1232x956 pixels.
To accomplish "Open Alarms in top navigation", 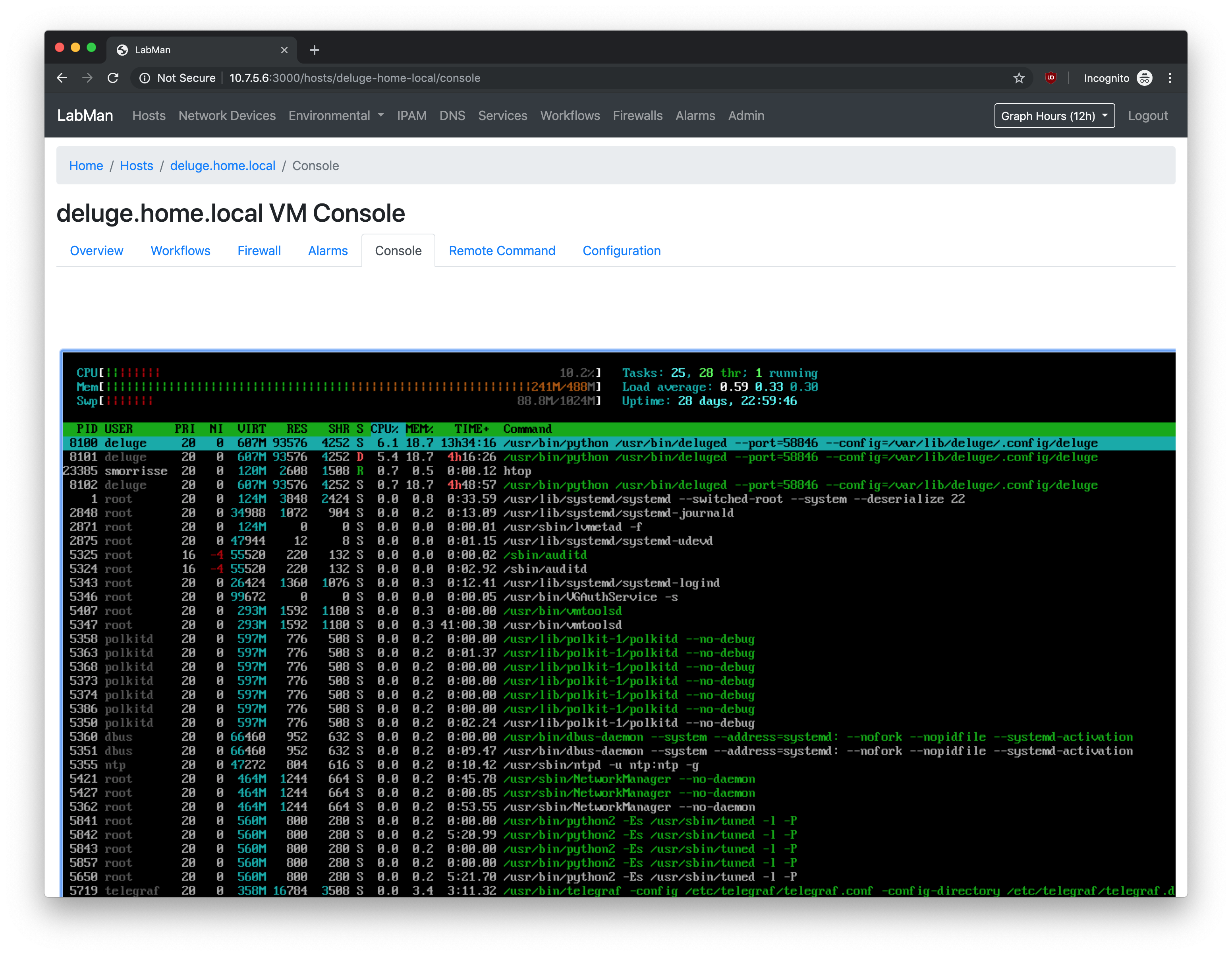I will [695, 116].
